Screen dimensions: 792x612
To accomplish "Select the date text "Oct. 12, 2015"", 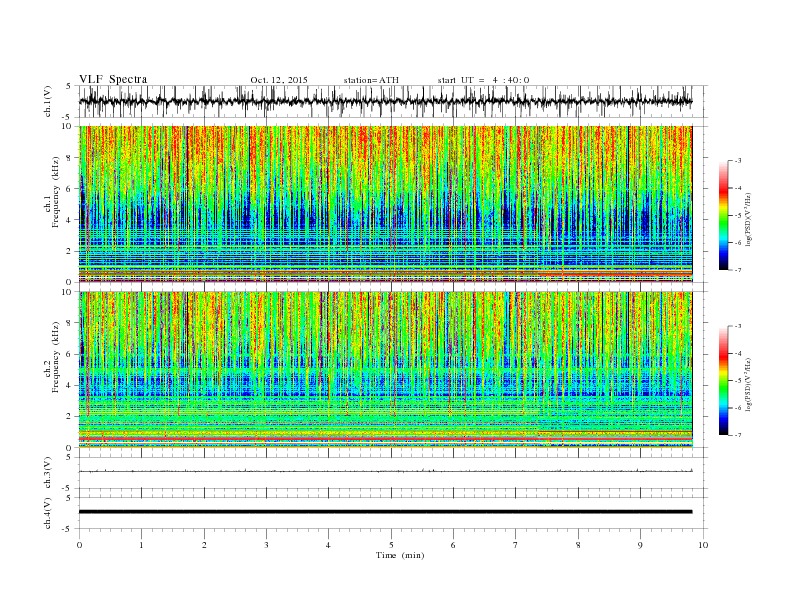I will tap(279, 80).
